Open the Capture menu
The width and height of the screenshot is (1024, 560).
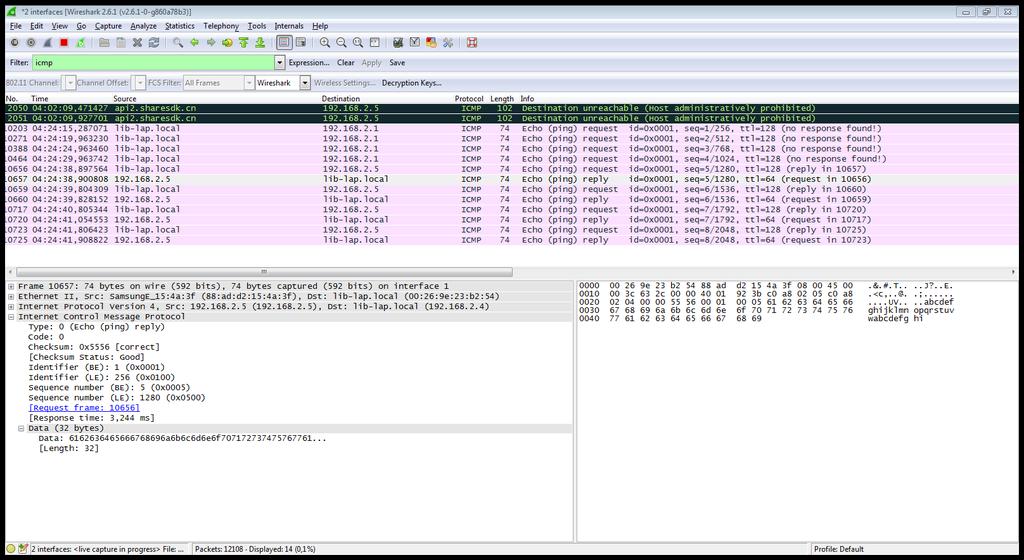[x=108, y=26]
